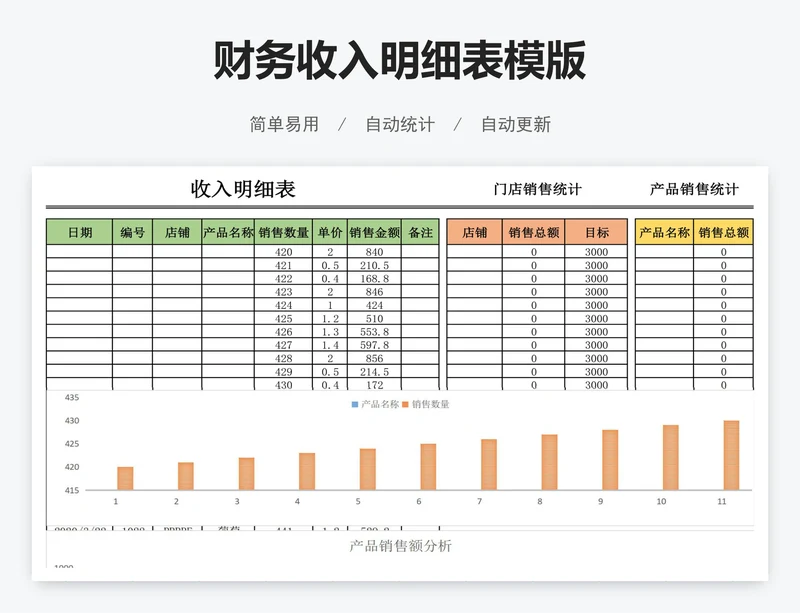Viewport: 800px width, 613px height.
Task: Select cell with quantity 427
Action: [x=284, y=345]
